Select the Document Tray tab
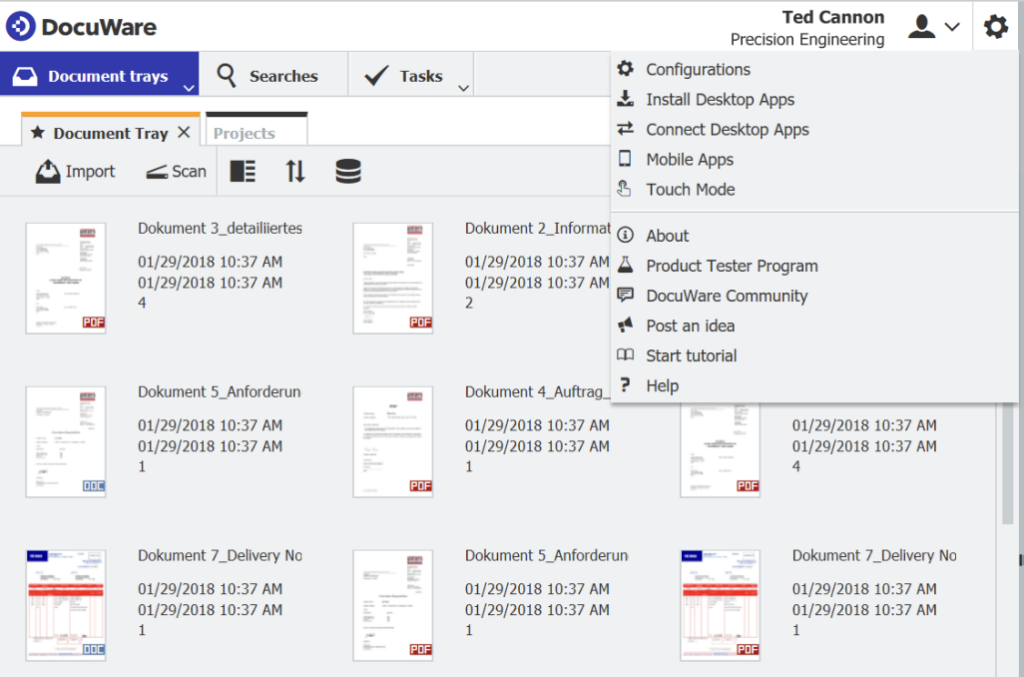 110,133
